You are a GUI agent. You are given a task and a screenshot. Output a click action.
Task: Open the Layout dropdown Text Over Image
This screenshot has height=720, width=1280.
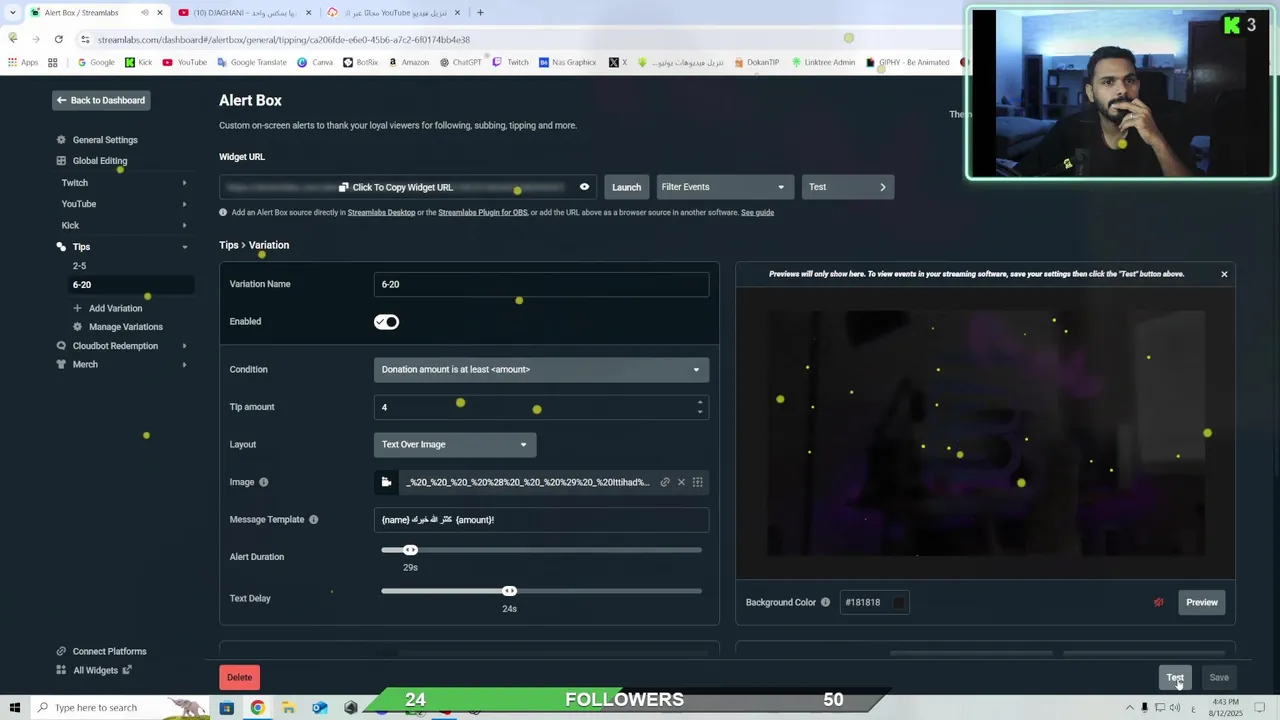pyautogui.click(x=455, y=445)
